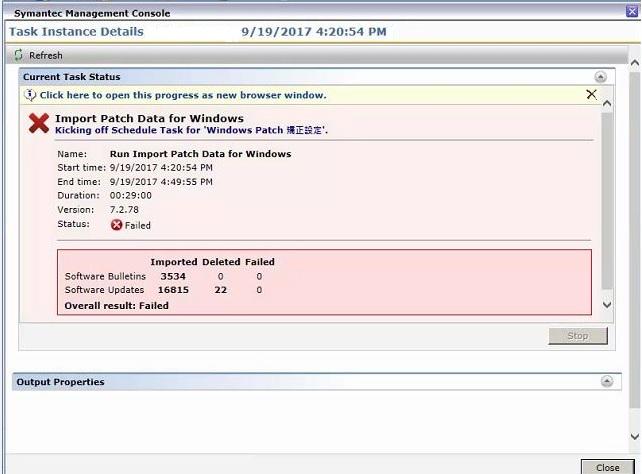The height and width of the screenshot is (474, 642).
Task: Click the 'Failed' status text
Action: (138, 225)
